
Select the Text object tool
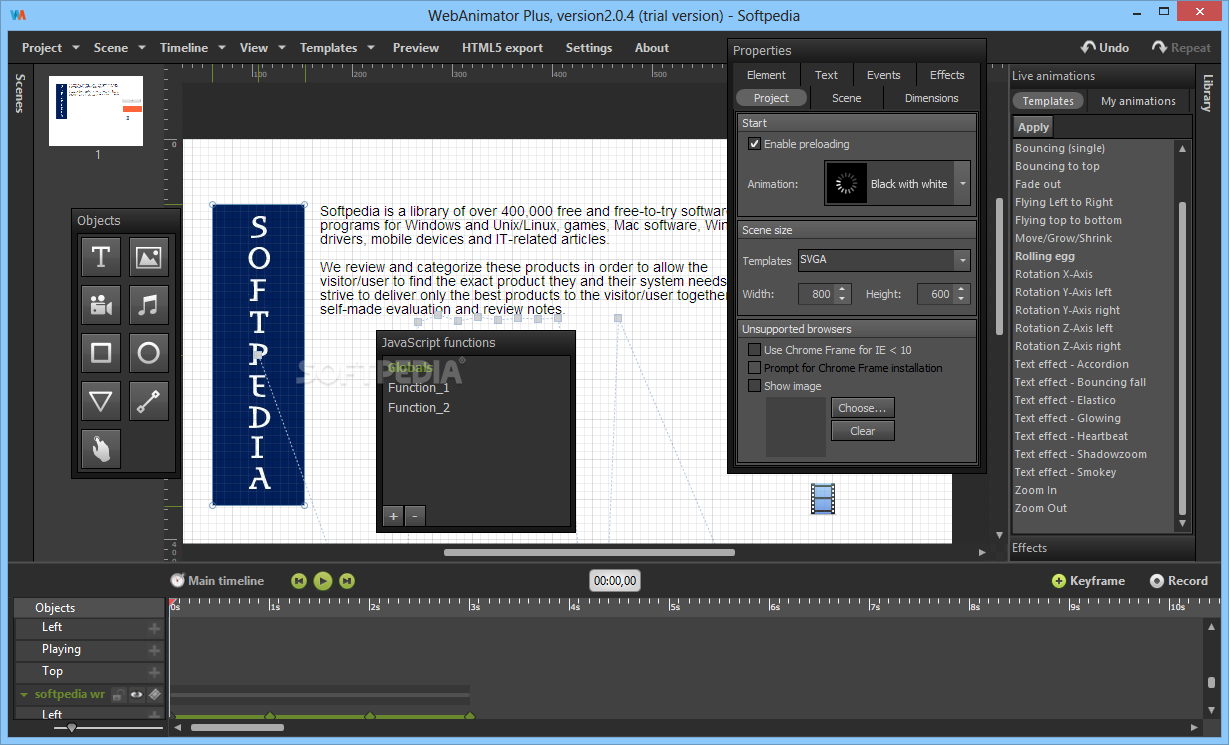pyautogui.click(x=100, y=257)
